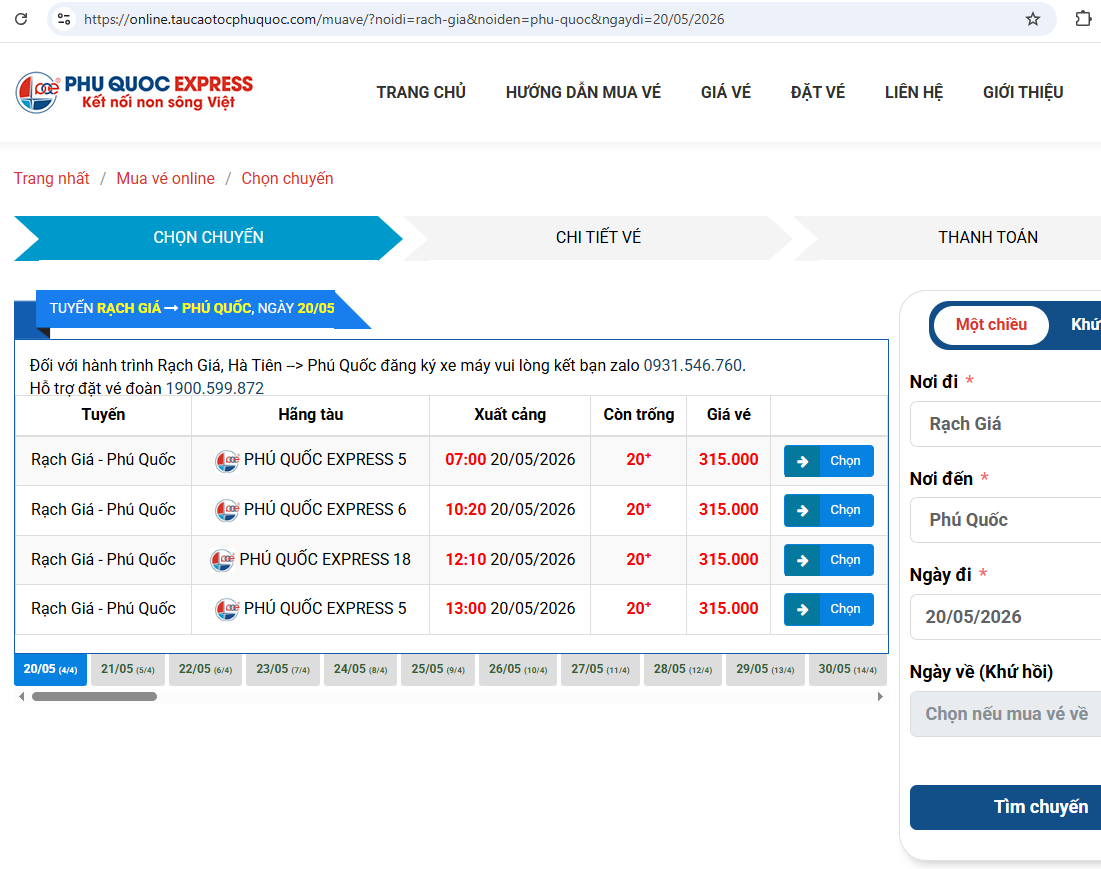Click the date strip horizontal scrollbar thumb
This screenshot has width=1101, height=869.
point(94,696)
